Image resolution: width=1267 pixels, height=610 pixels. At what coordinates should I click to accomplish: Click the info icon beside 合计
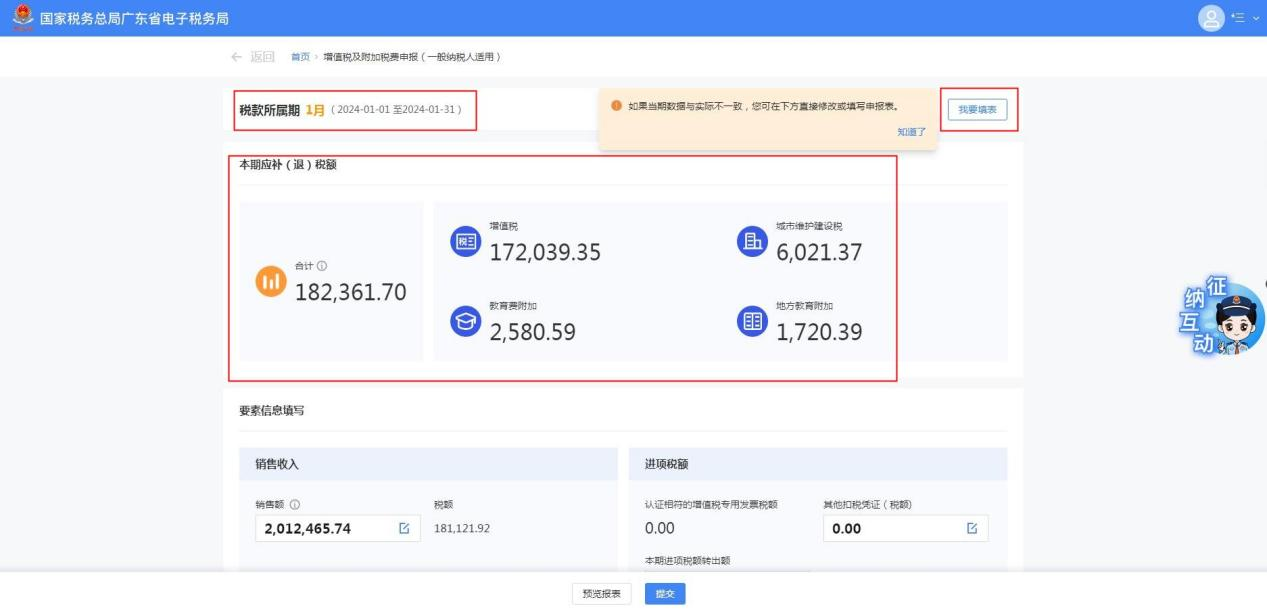(x=322, y=266)
